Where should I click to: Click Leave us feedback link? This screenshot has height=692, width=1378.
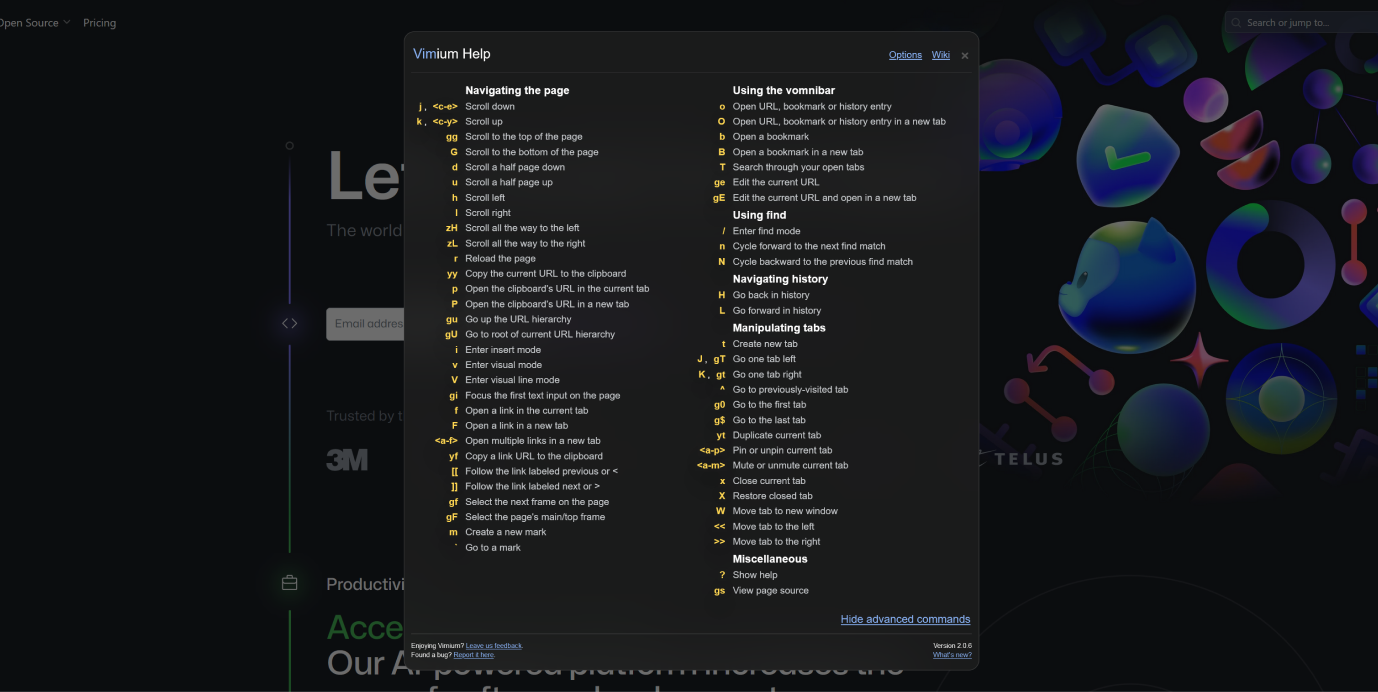(x=494, y=646)
